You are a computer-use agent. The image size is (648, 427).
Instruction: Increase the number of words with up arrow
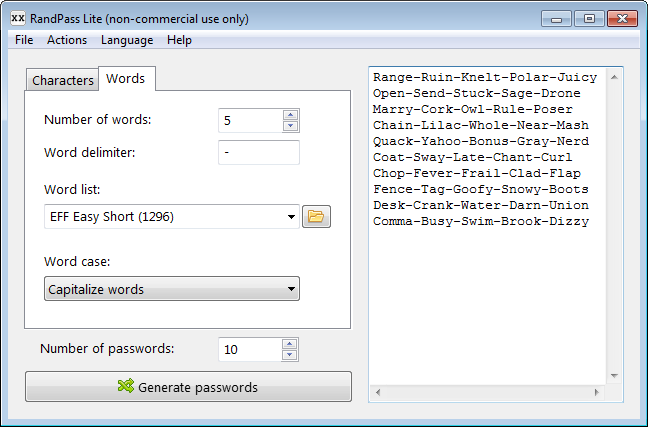click(291, 115)
